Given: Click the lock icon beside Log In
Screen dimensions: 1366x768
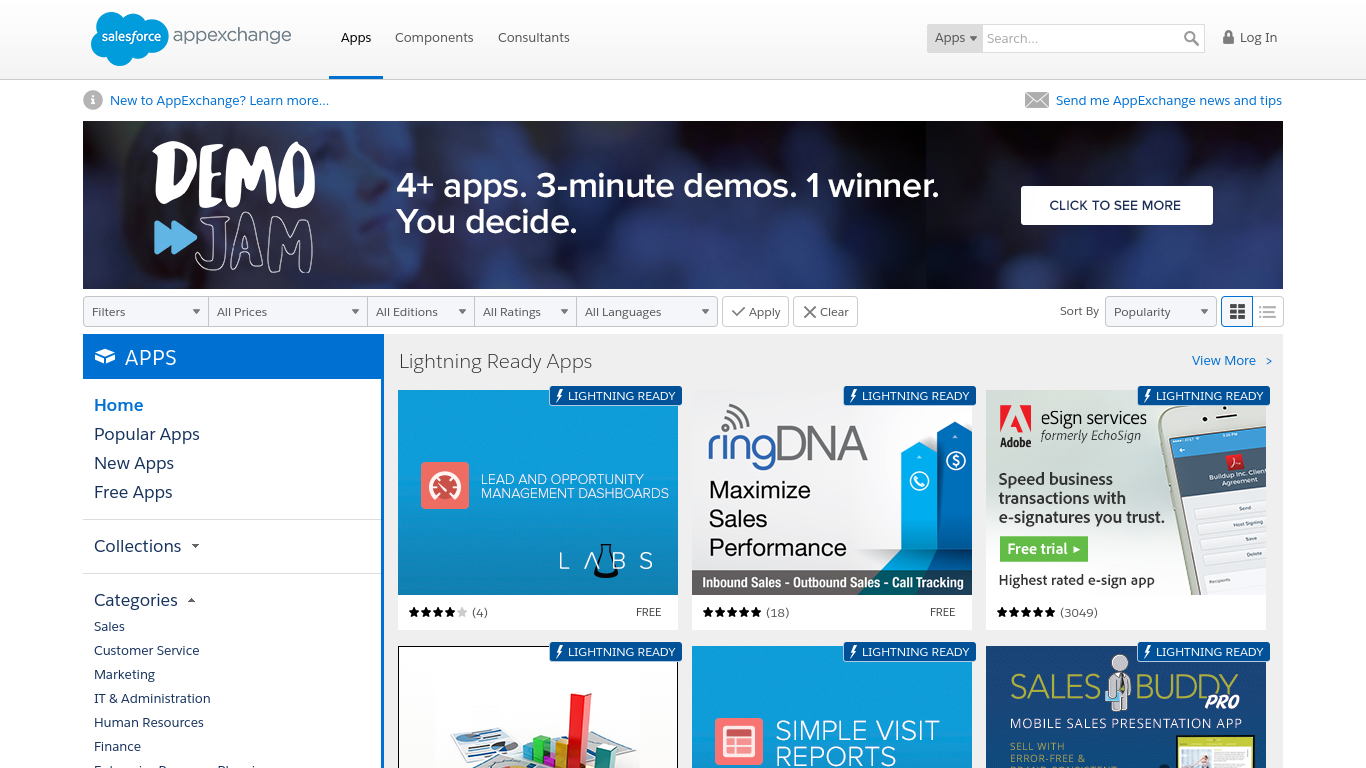Looking at the screenshot, I should [1228, 37].
